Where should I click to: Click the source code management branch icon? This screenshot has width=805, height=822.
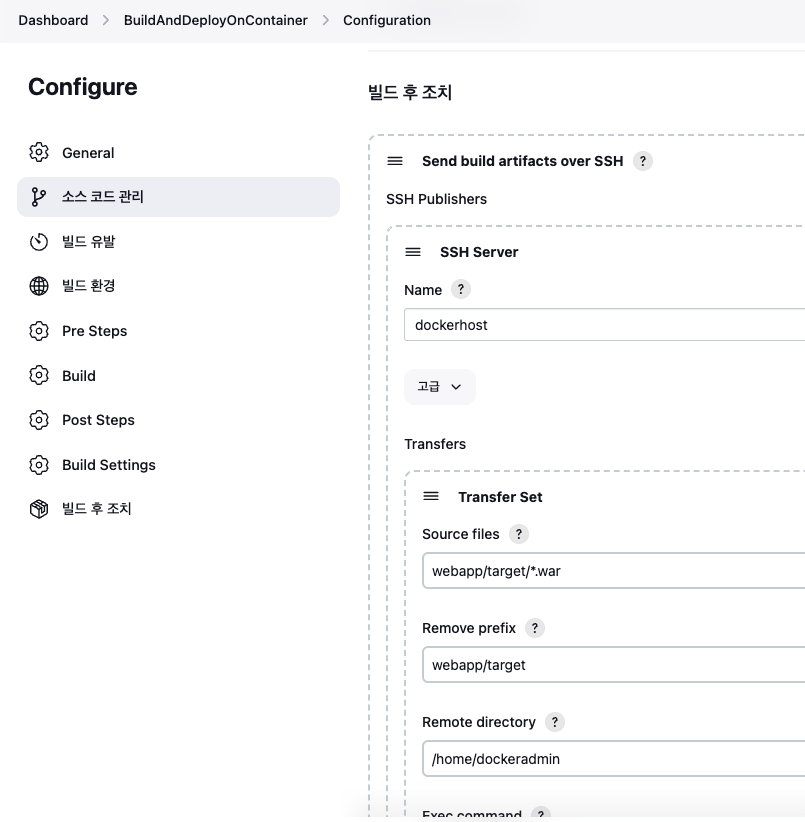[x=39, y=197]
